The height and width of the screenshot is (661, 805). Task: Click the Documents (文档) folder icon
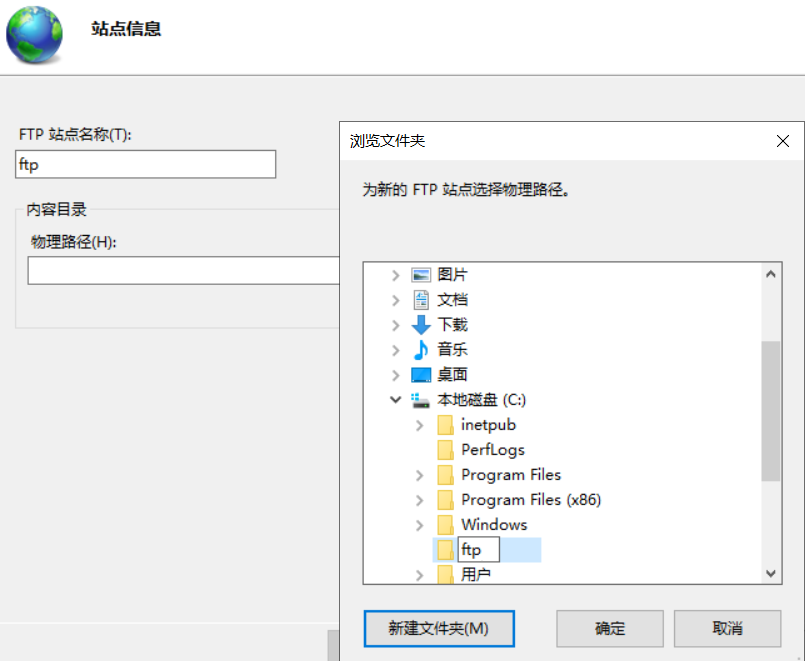421,300
